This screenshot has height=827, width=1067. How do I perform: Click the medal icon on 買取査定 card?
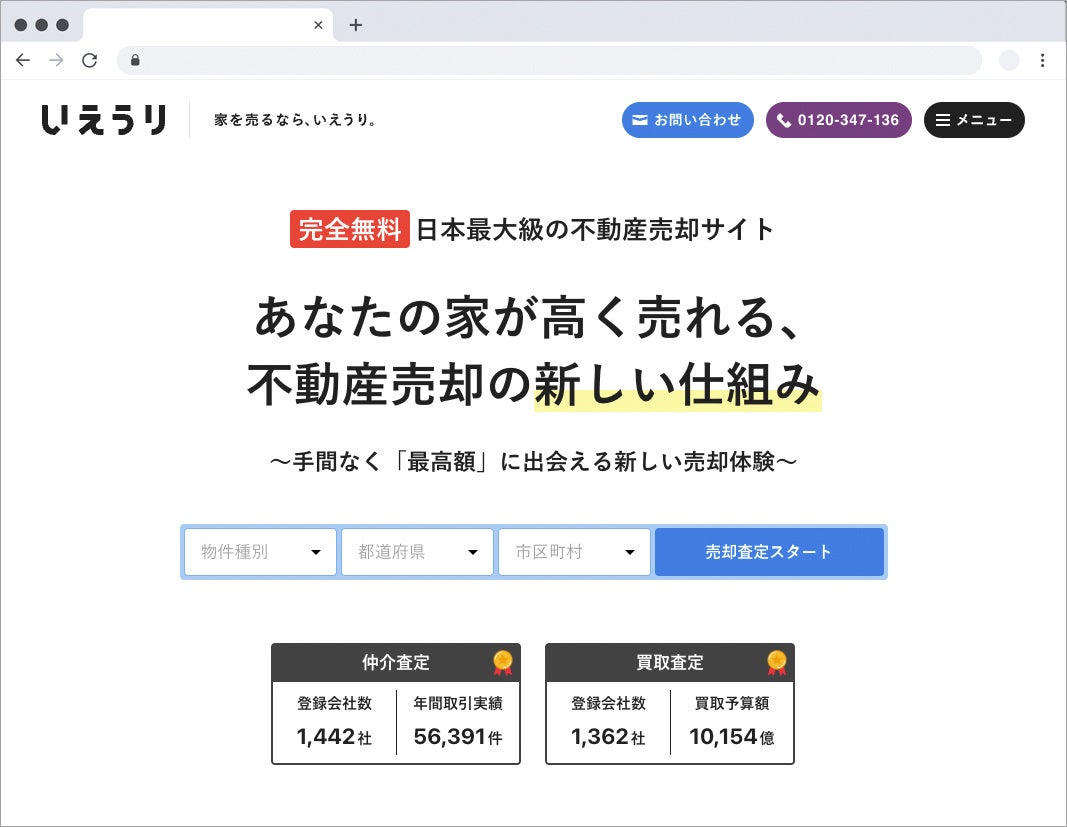tap(776, 662)
